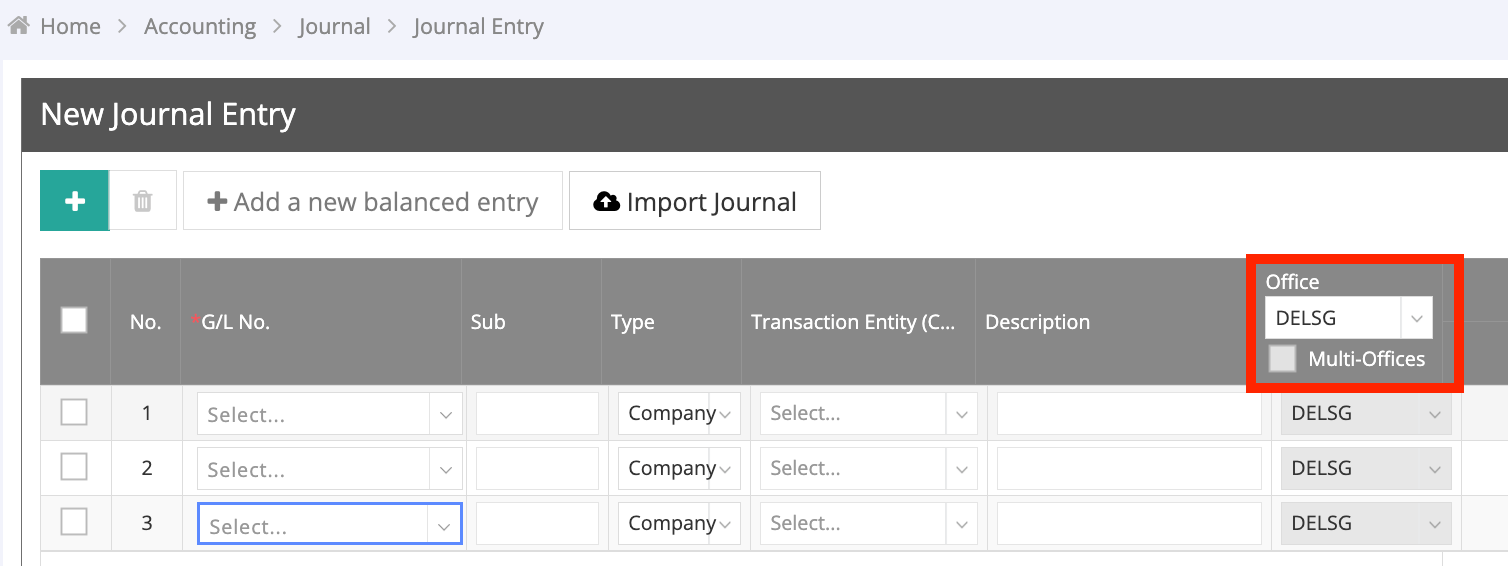Click the trash delete icon

pos(143,201)
